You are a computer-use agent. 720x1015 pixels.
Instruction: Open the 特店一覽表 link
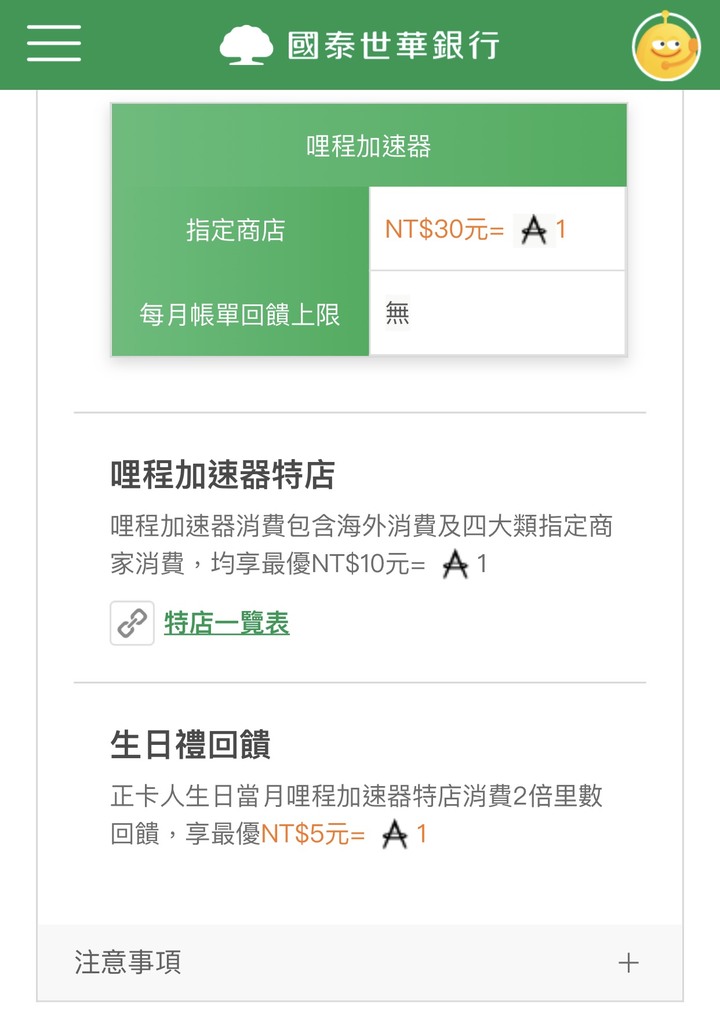[227, 623]
